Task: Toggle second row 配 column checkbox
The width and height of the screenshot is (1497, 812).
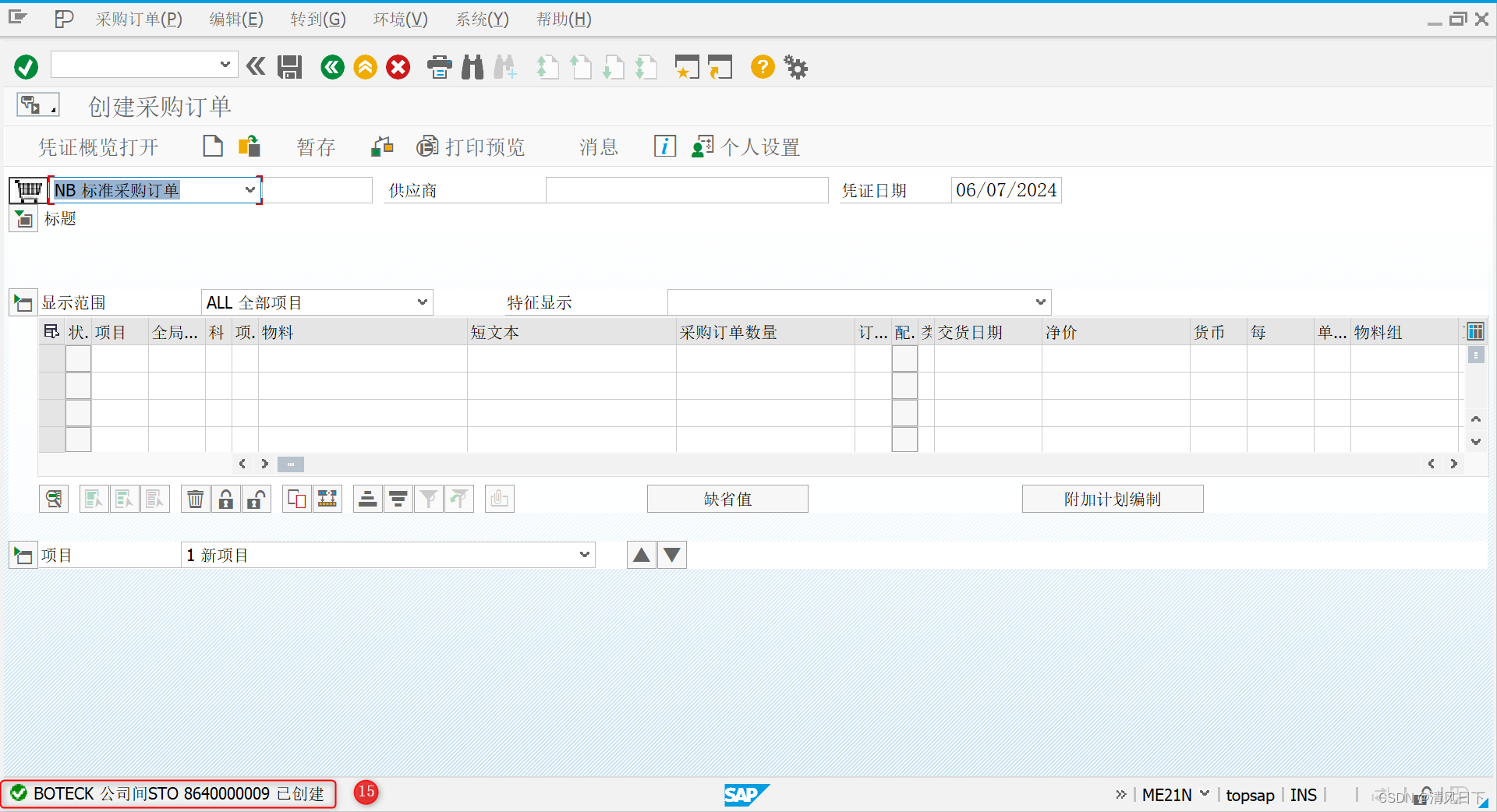Action: [x=904, y=386]
